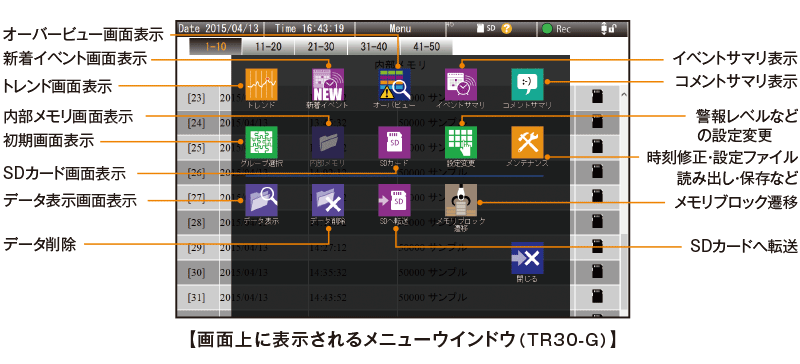Select memory block row [27]
800x364 pixels.
pyautogui.click(x=399, y=197)
